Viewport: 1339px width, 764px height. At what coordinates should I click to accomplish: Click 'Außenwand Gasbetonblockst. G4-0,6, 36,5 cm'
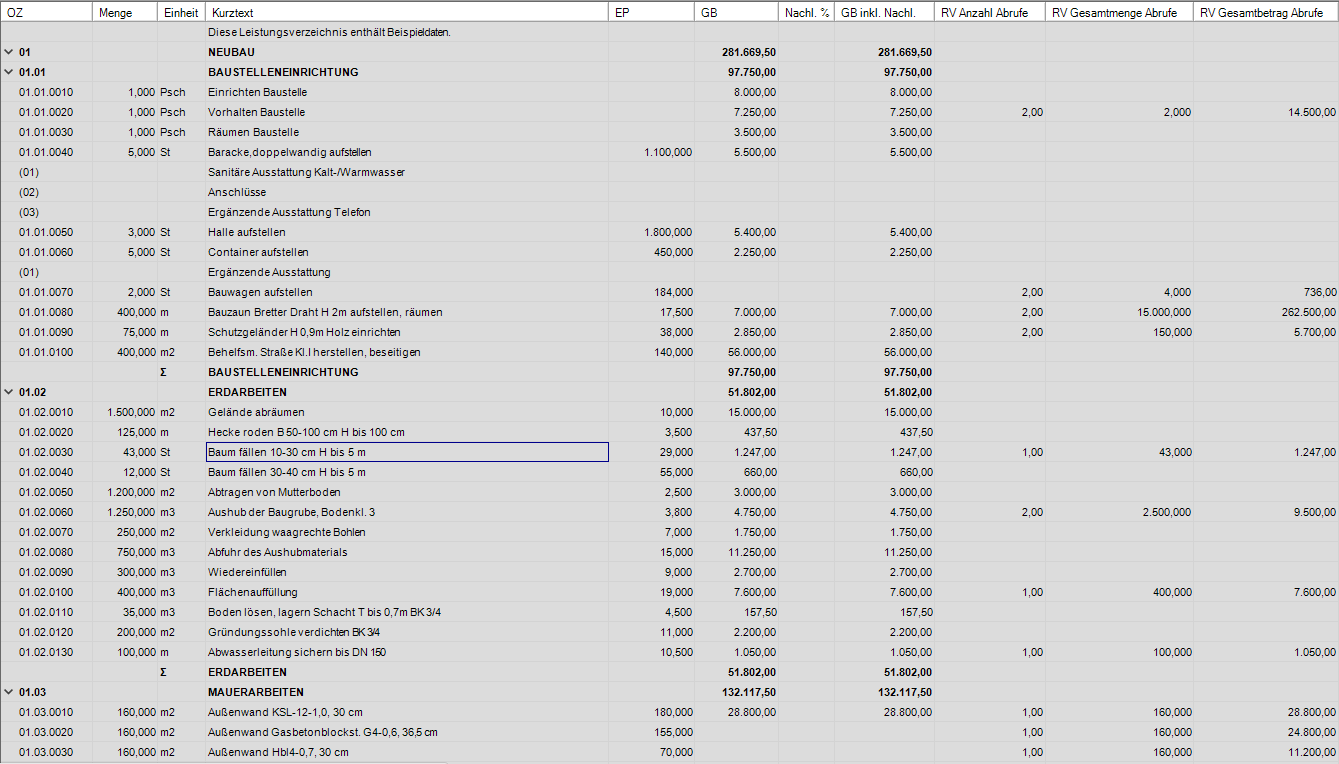[322, 732]
